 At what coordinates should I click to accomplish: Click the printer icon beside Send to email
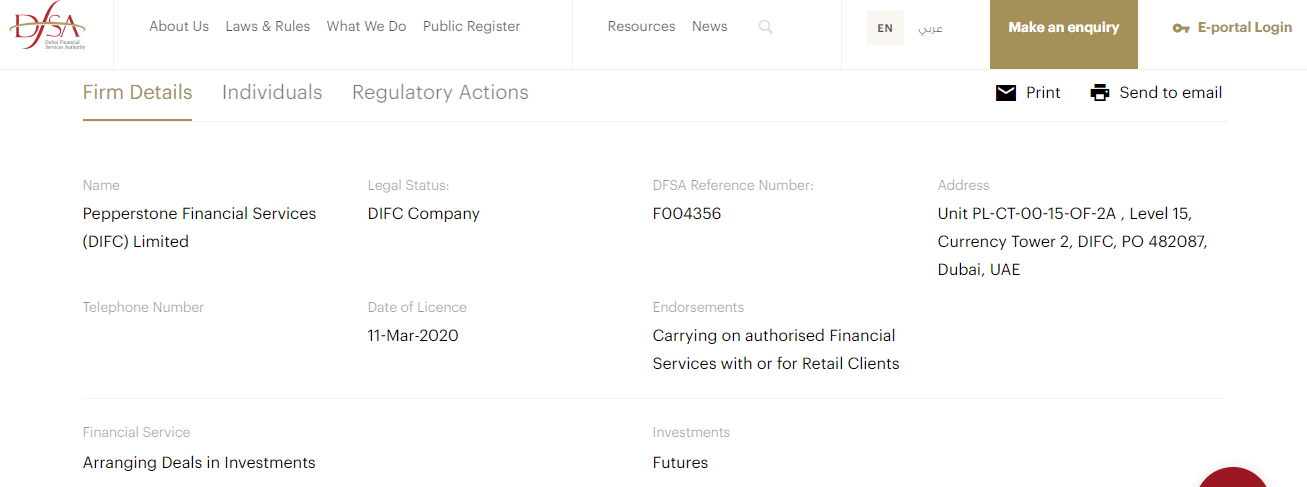pos(1100,93)
